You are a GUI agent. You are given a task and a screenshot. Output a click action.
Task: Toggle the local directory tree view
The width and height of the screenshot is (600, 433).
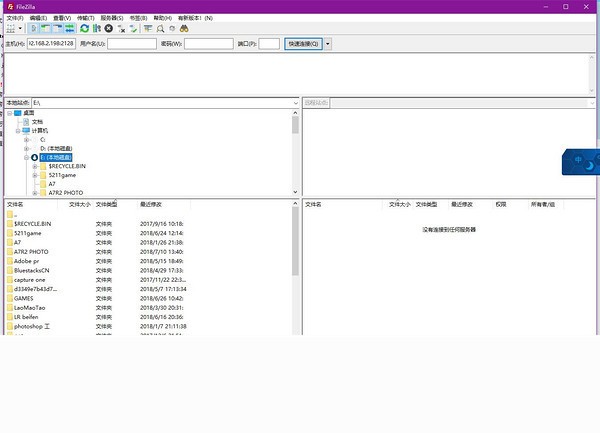coord(46,28)
